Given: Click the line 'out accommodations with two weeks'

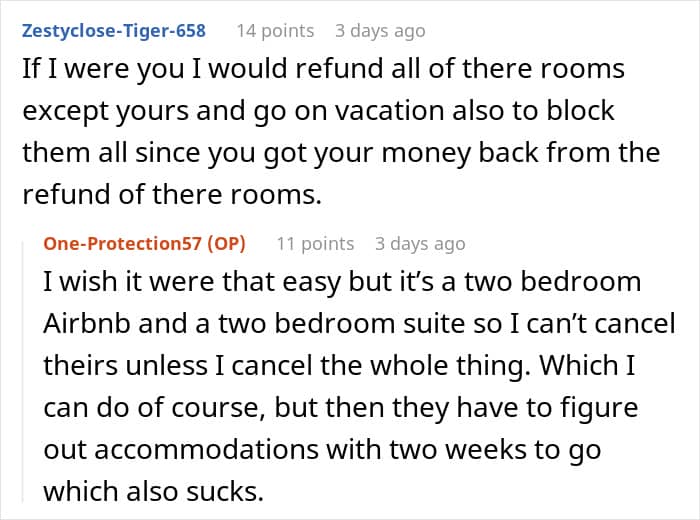Looking at the screenshot, I should [322, 450].
